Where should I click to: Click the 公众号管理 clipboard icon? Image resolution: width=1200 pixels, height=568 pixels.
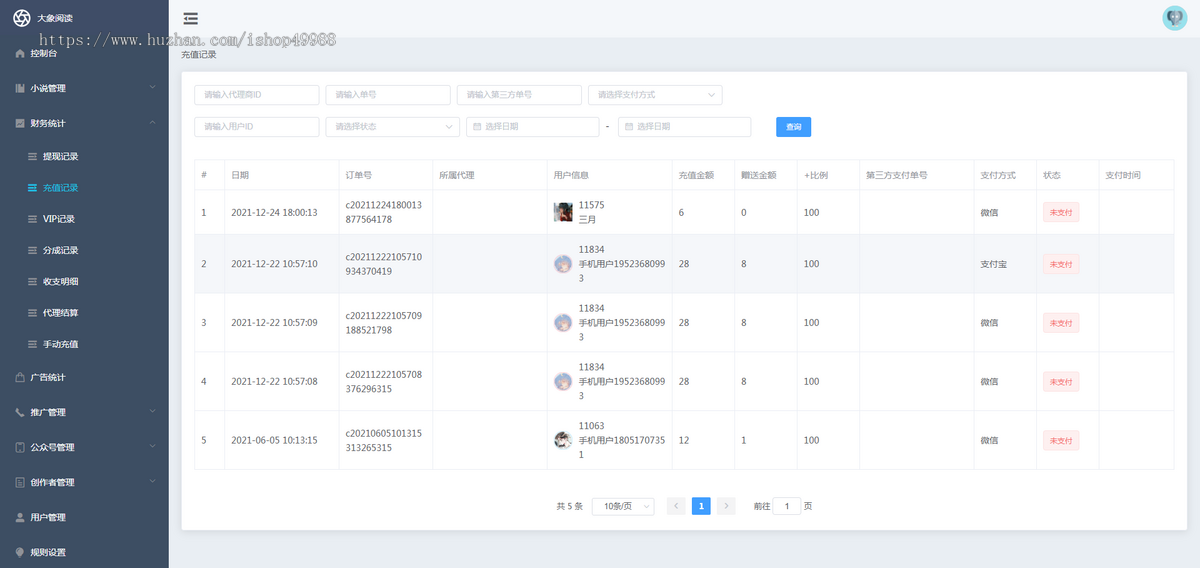[20, 447]
